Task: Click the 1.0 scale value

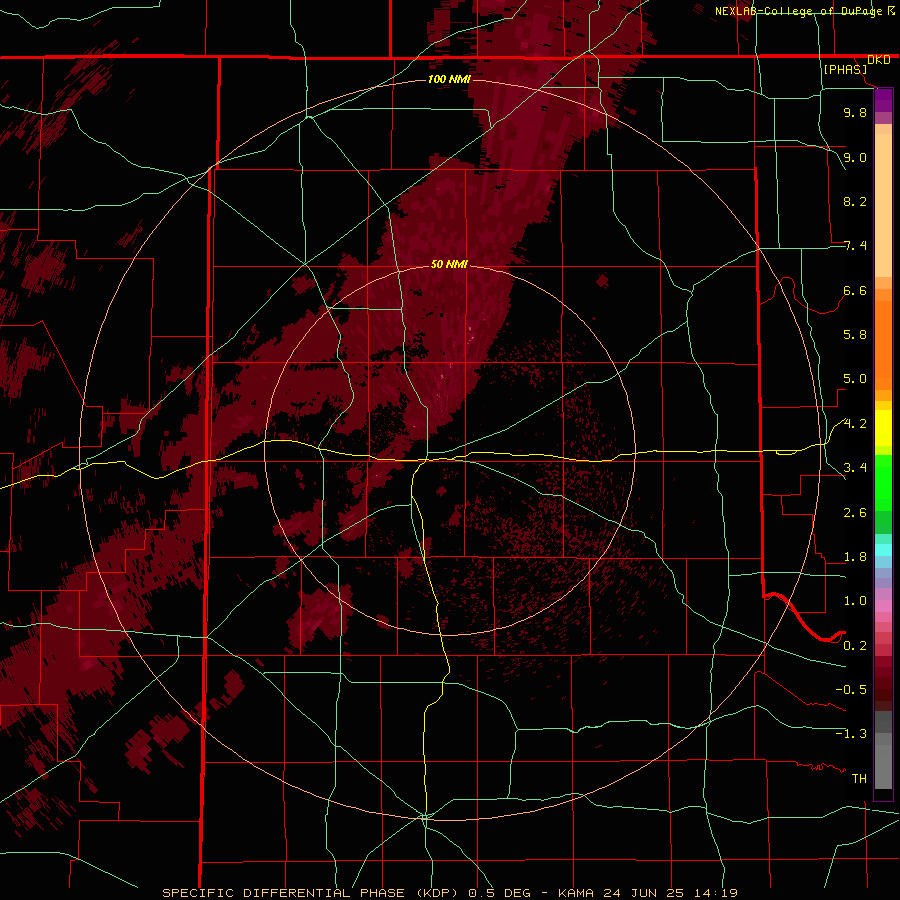Action: pos(855,601)
